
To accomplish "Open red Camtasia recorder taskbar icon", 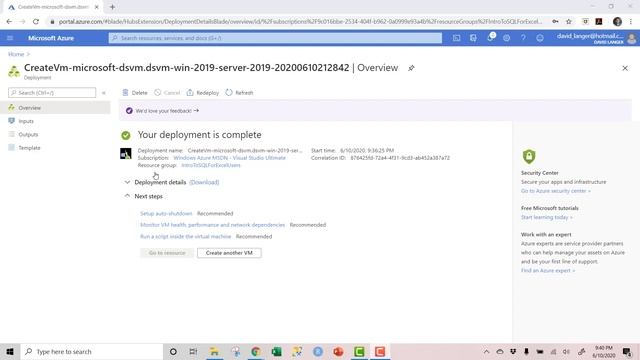I will [x=380, y=351].
